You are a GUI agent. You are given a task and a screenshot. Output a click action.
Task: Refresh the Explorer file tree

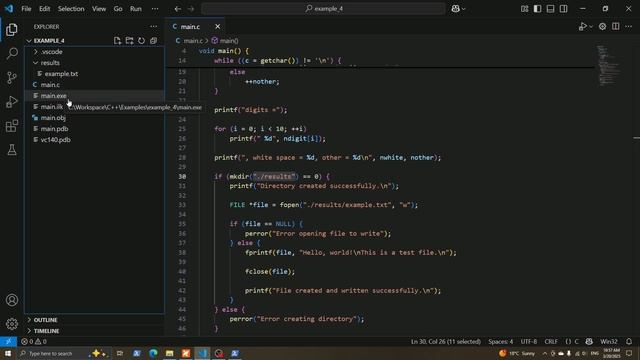coord(141,40)
